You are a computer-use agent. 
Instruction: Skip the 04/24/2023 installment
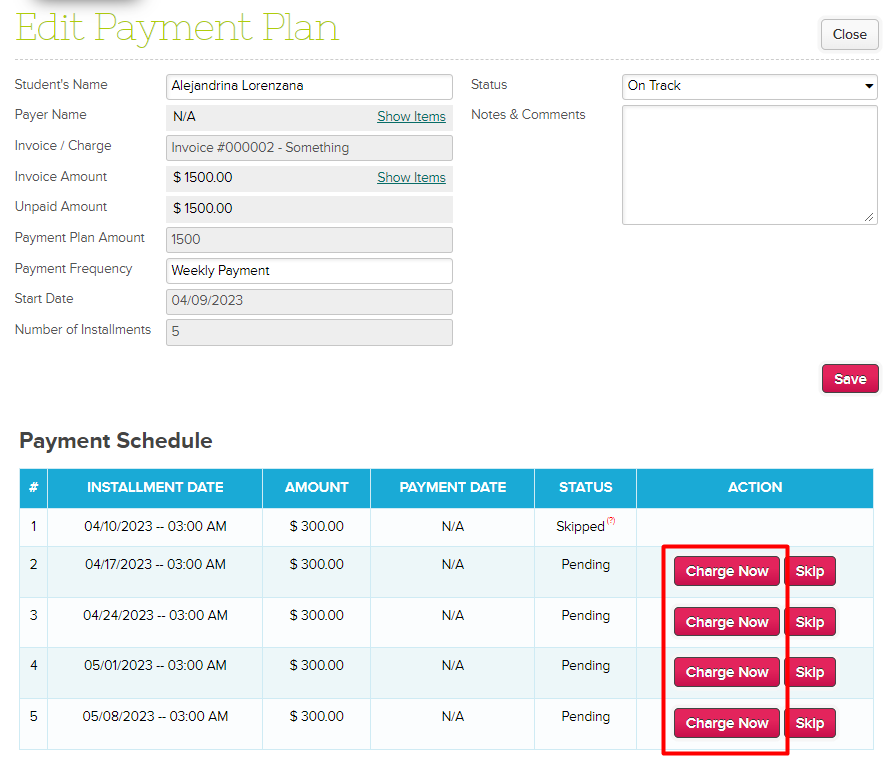point(809,622)
